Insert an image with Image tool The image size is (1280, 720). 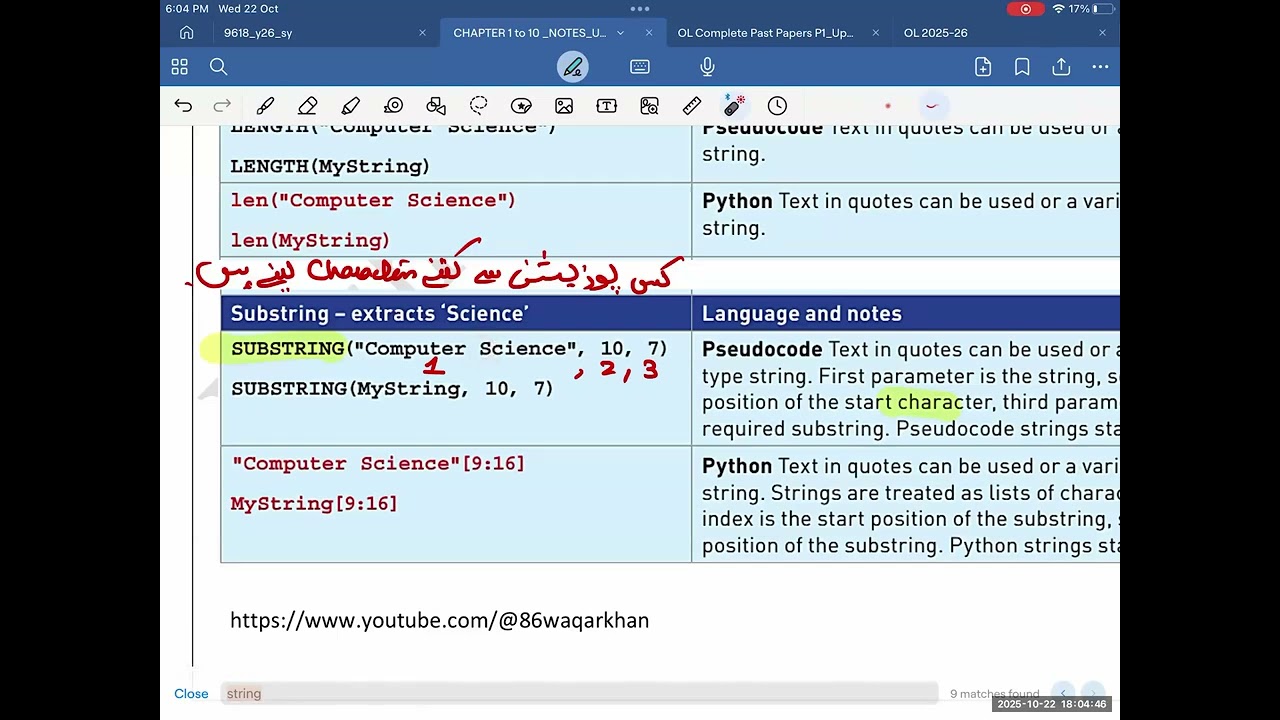point(564,106)
